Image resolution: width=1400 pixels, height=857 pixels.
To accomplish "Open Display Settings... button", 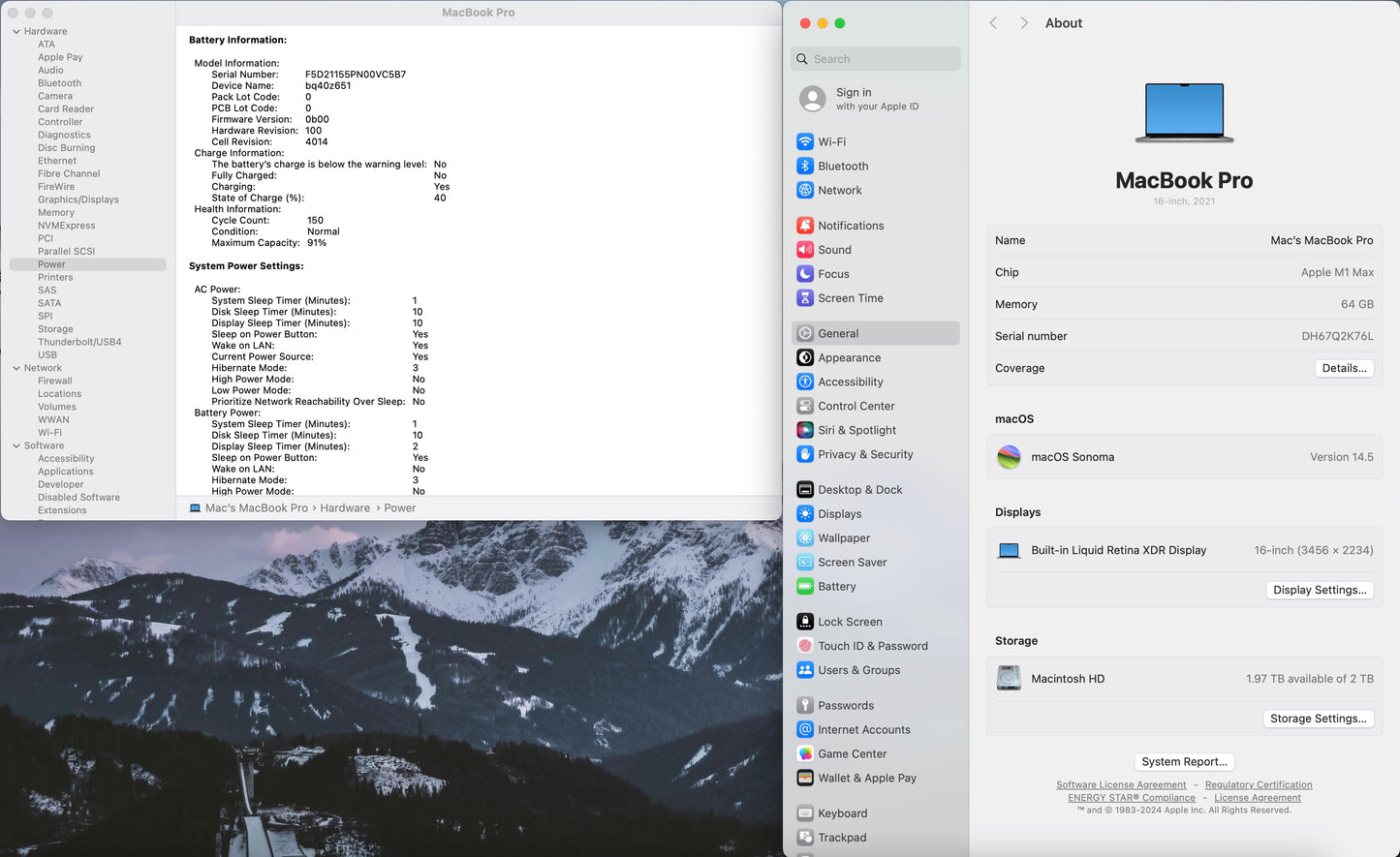I will (x=1320, y=590).
